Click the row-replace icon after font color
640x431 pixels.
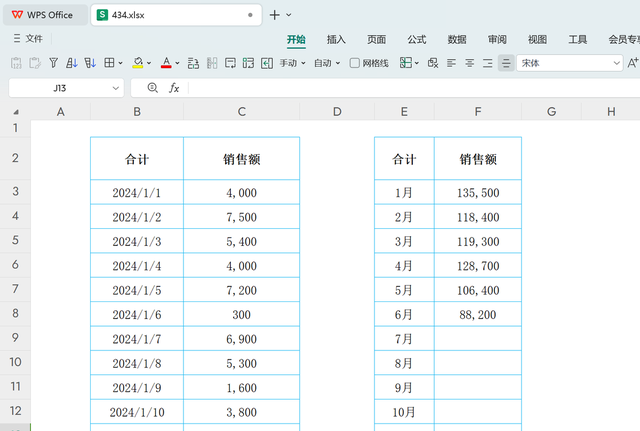[193, 63]
